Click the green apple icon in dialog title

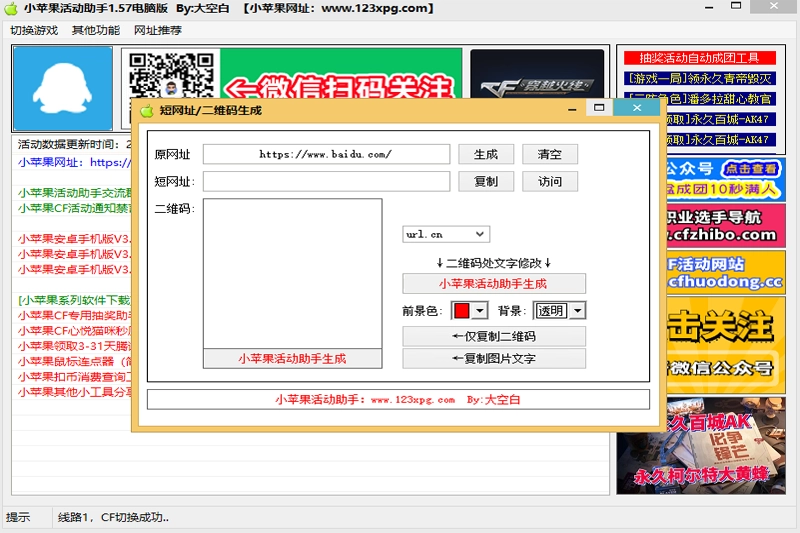[x=146, y=110]
